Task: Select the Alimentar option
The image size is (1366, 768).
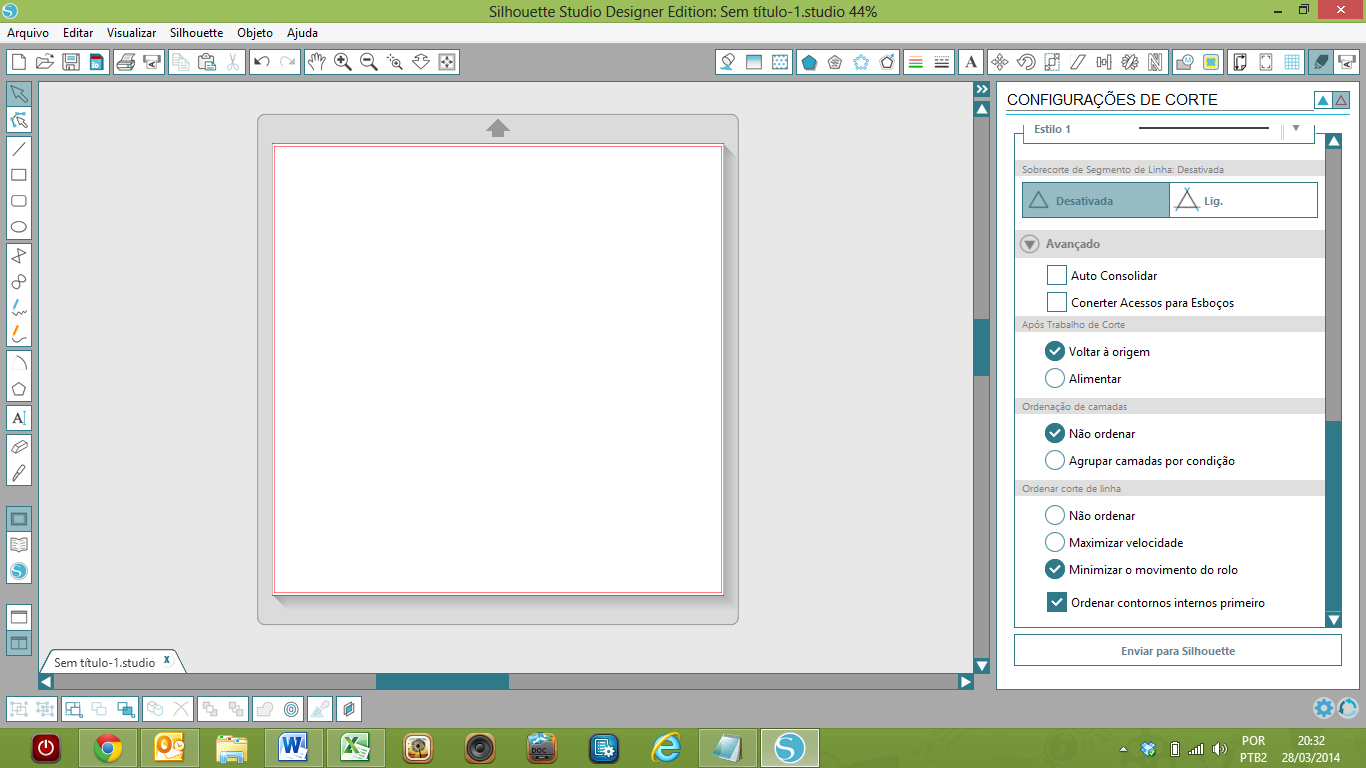Action: pos(1054,378)
